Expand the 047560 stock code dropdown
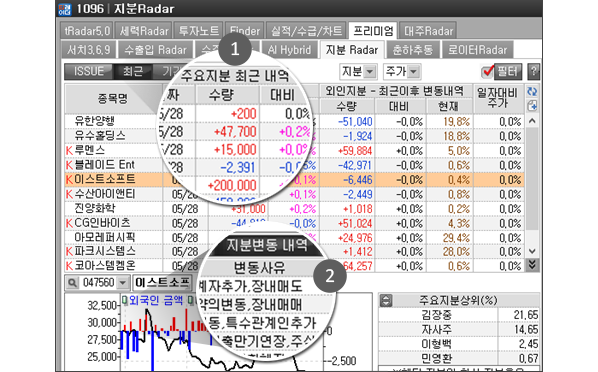Image resolution: width=598 pixels, height=372 pixels. click(123, 283)
